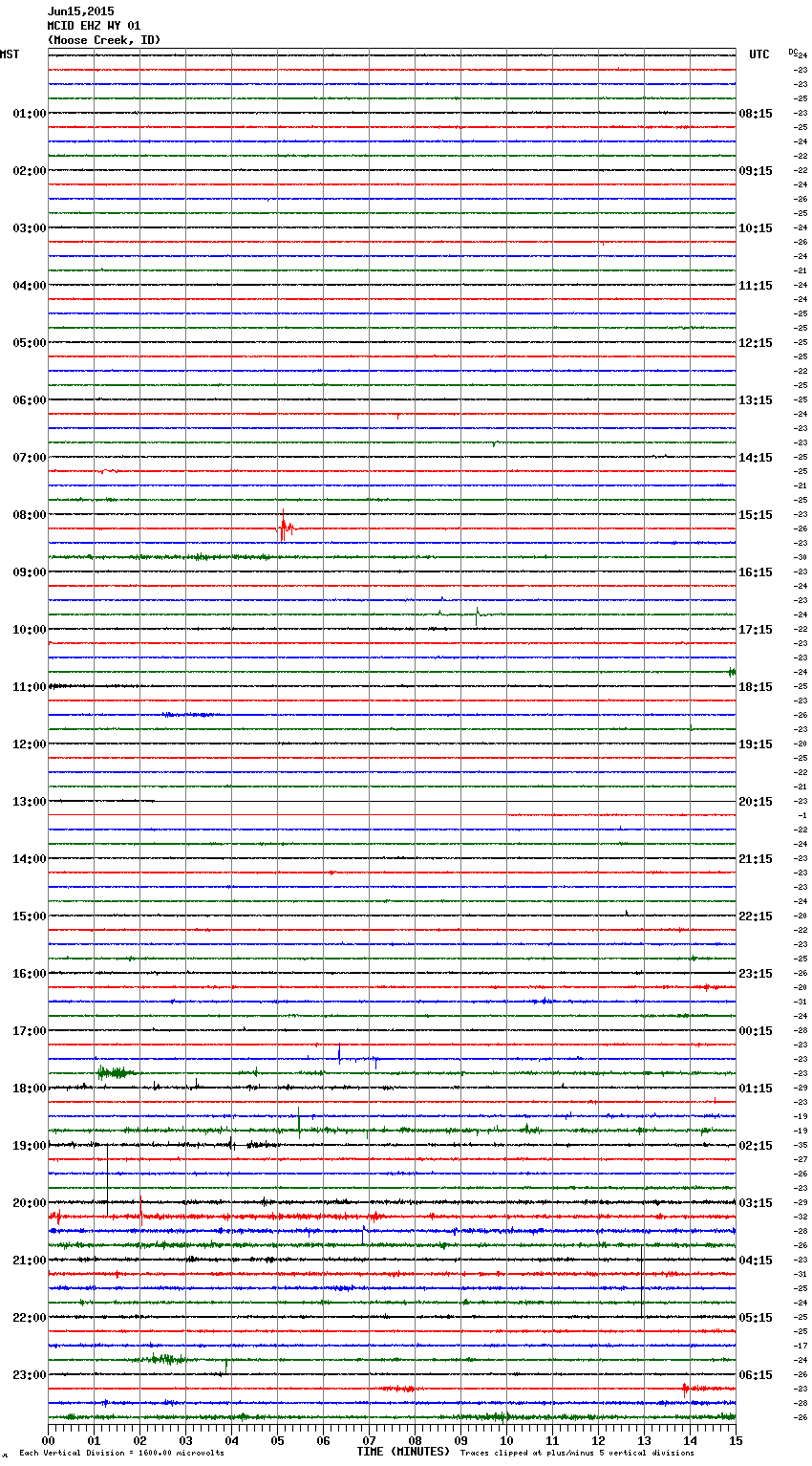The height and width of the screenshot is (1466, 812).
Task: Select the 17:00 MST time label
Action: click(30, 1031)
